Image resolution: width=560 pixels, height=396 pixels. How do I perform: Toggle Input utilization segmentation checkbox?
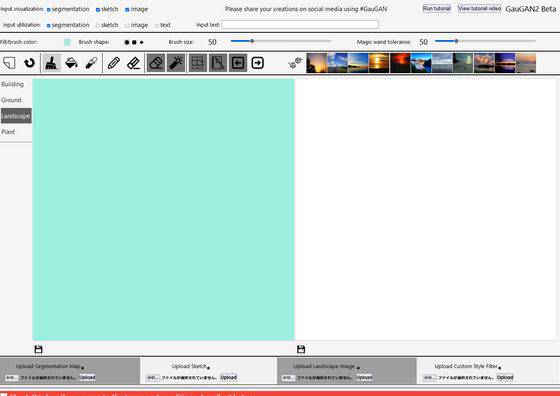coord(49,25)
